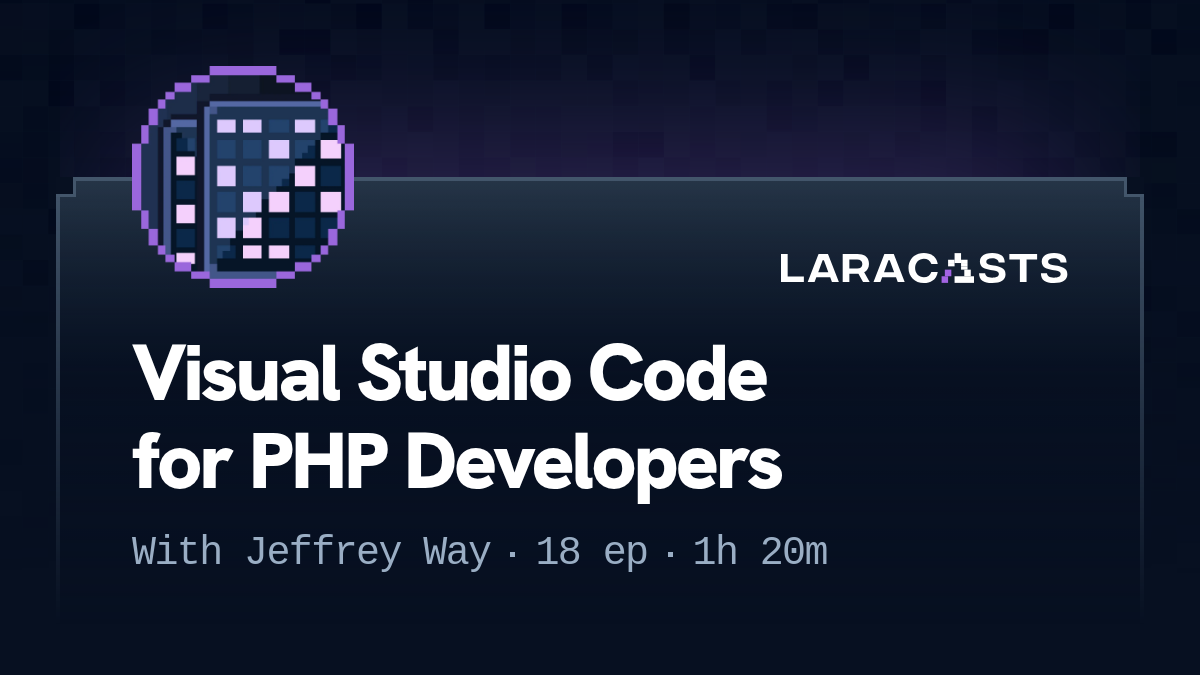1200x675 pixels.
Task: Click the stylized A glyph in Laracasts
Action: click(x=958, y=268)
